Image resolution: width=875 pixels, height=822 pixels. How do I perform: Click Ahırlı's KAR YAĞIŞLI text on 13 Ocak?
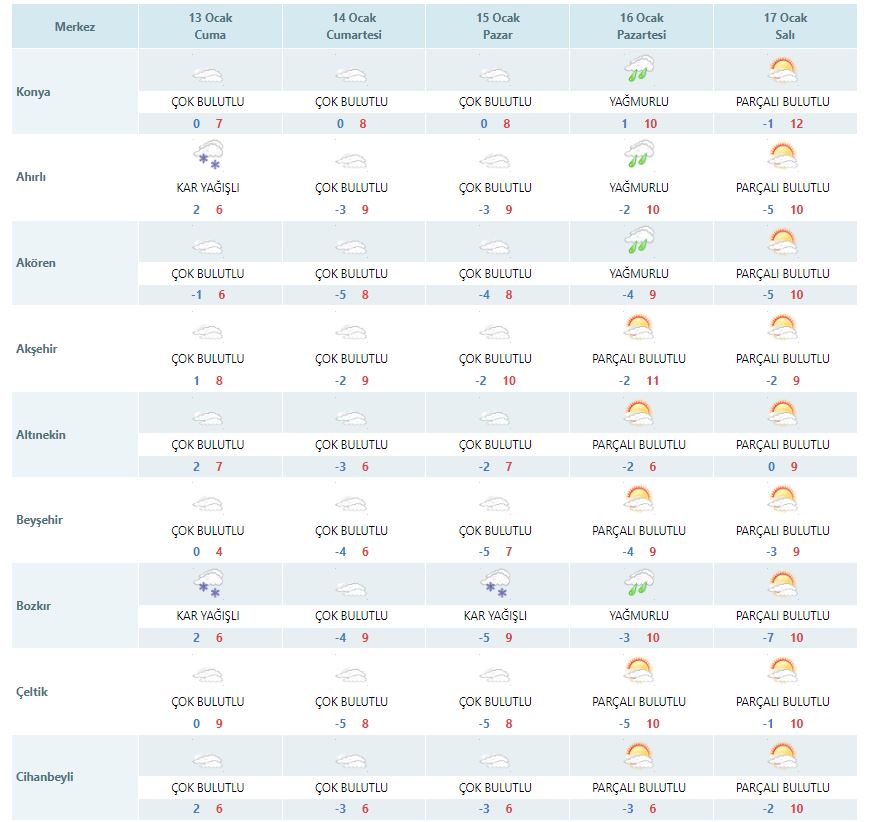207,188
